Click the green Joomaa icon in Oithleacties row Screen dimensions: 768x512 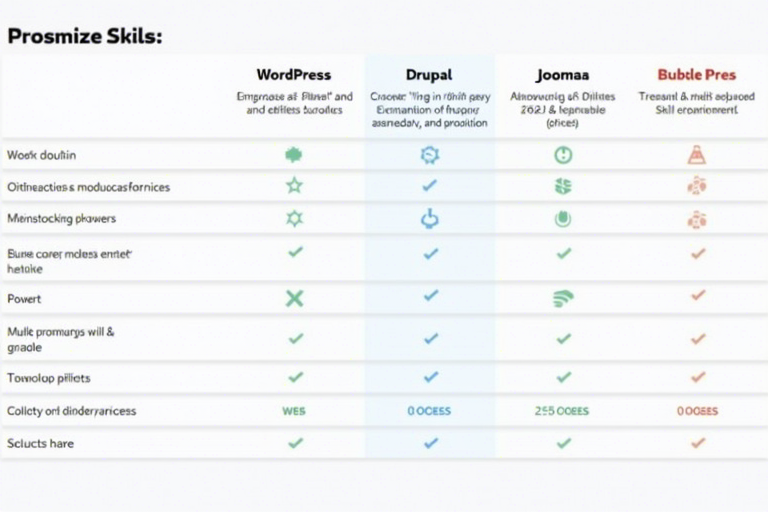click(x=563, y=186)
